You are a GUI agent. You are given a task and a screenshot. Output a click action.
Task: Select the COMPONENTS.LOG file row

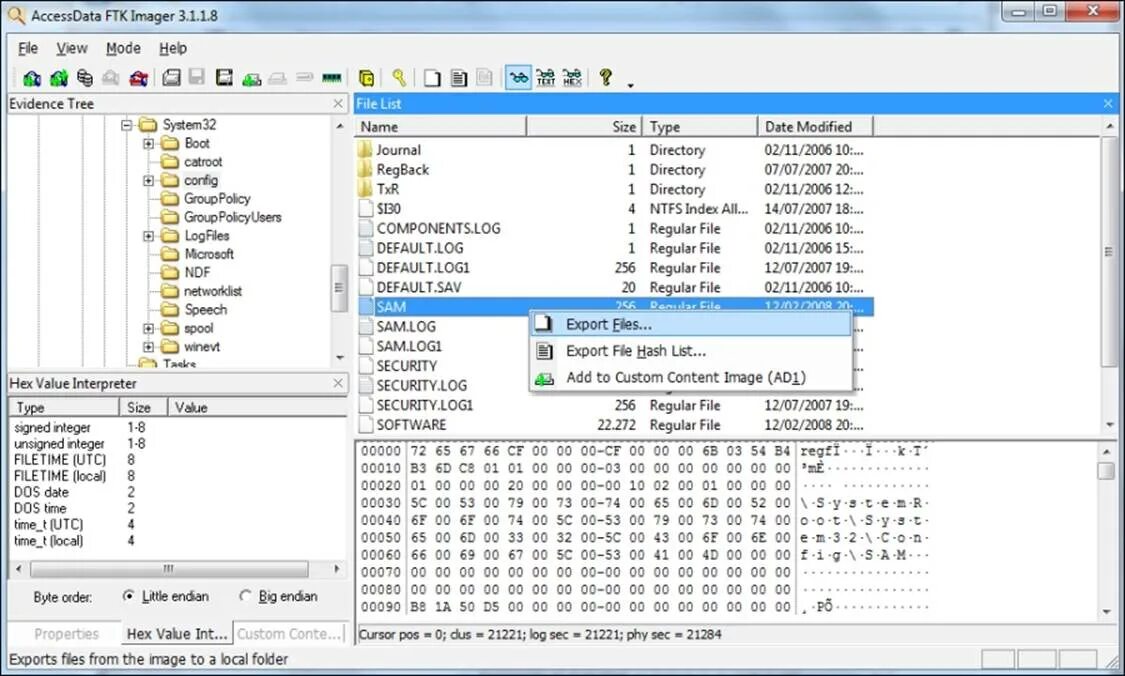614,228
